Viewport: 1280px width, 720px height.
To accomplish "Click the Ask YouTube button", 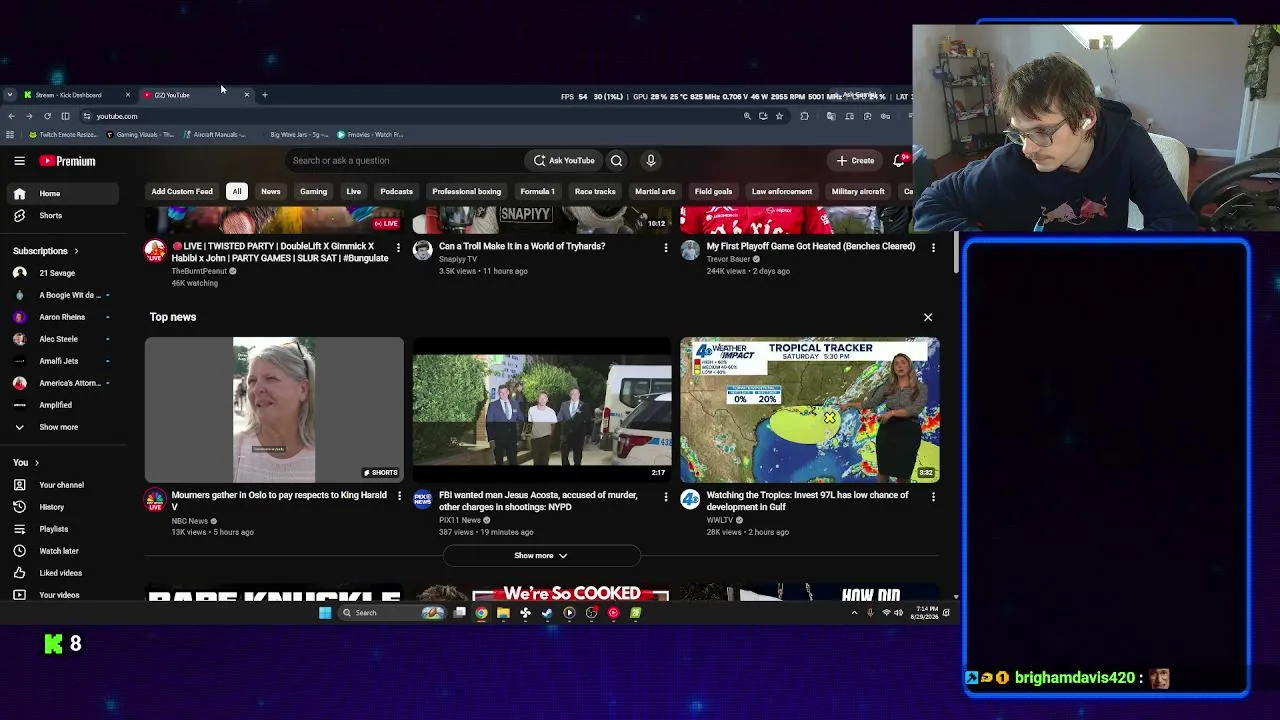I will pyautogui.click(x=564, y=160).
